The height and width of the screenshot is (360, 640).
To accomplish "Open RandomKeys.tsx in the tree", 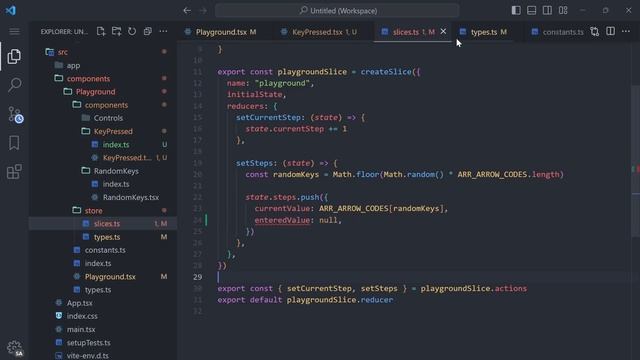I will coord(131,197).
